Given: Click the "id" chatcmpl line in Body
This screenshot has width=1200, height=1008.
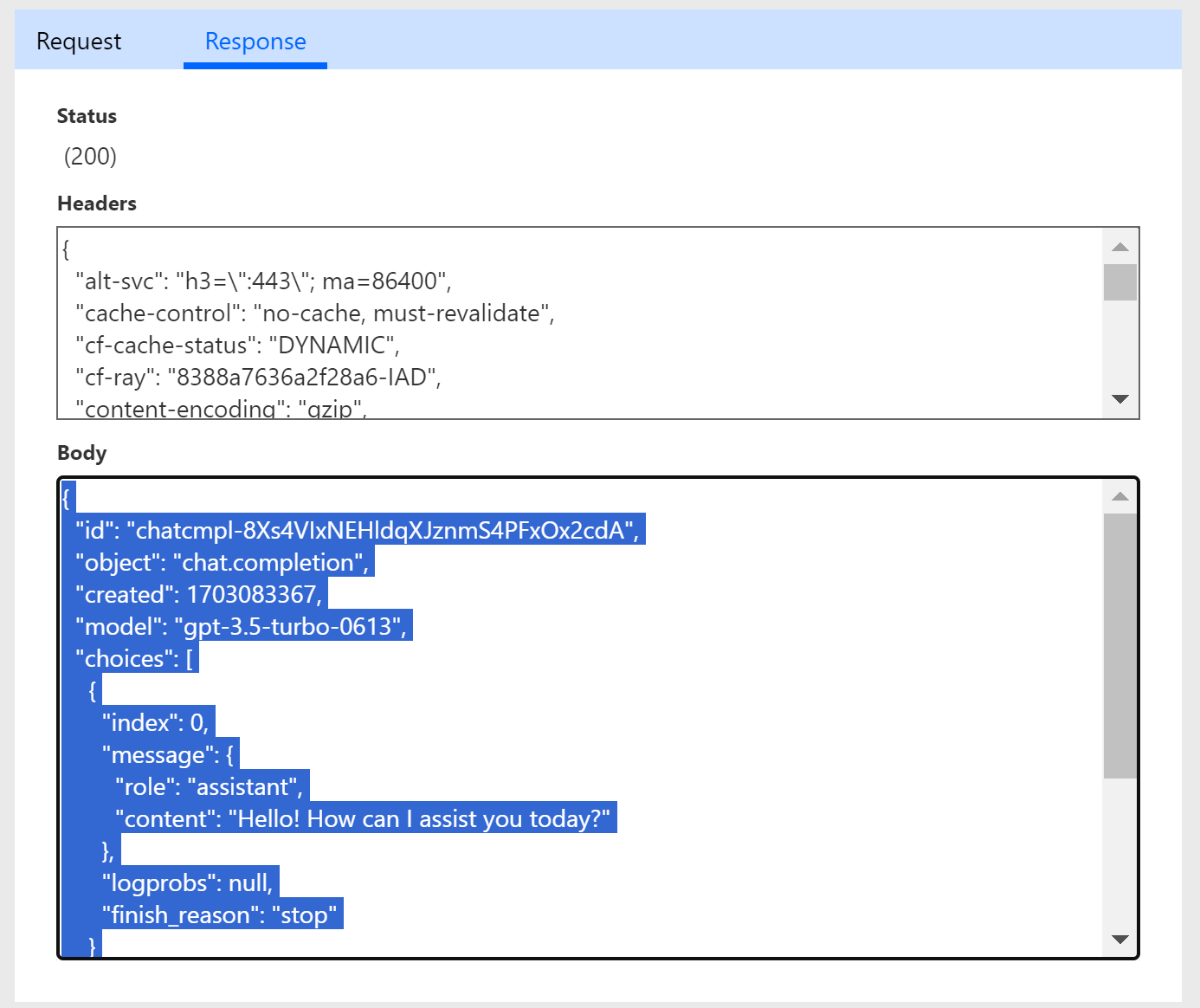Looking at the screenshot, I should click(x=356, y=530).
